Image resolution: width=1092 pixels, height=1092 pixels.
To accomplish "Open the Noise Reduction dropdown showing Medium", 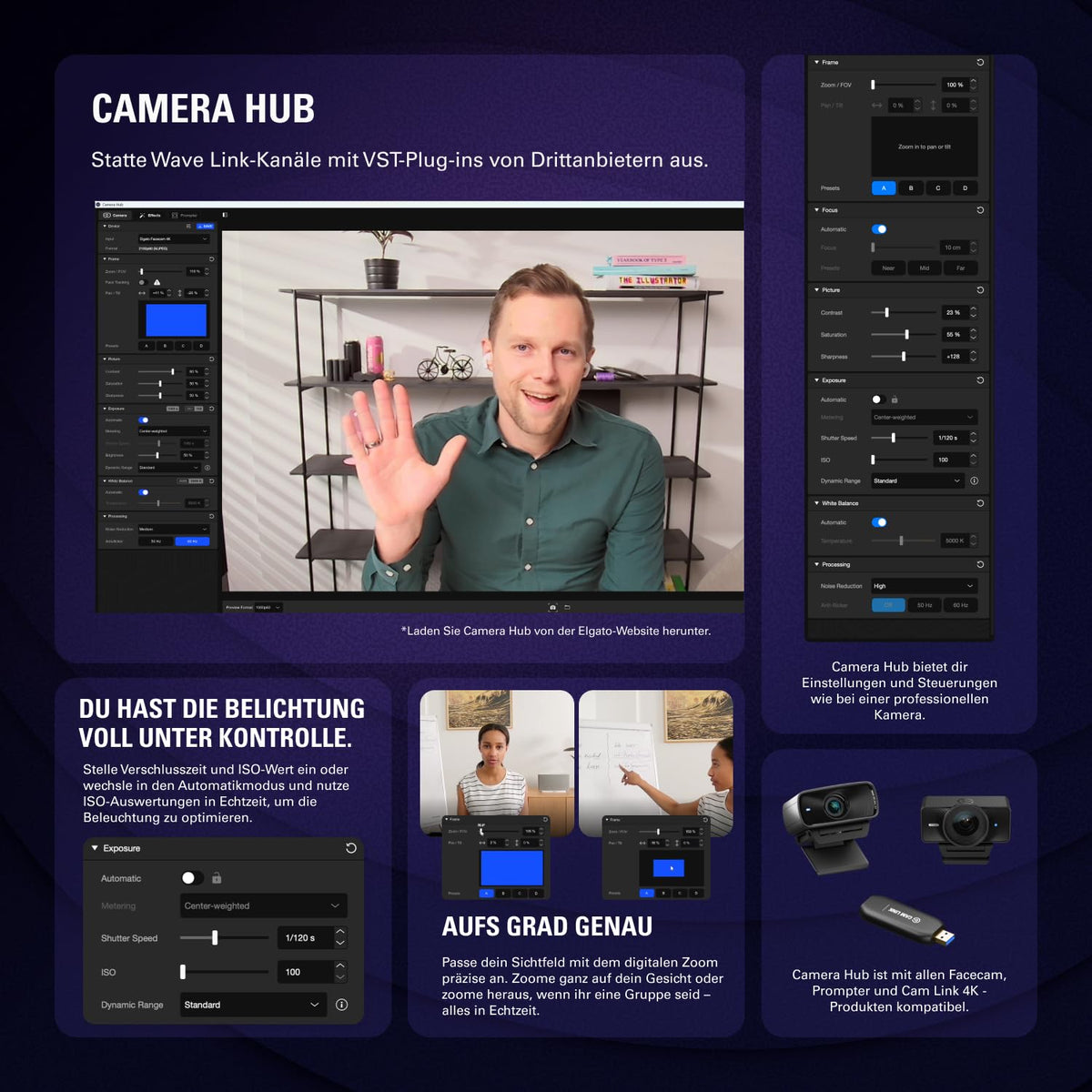I will click(174, 529).
